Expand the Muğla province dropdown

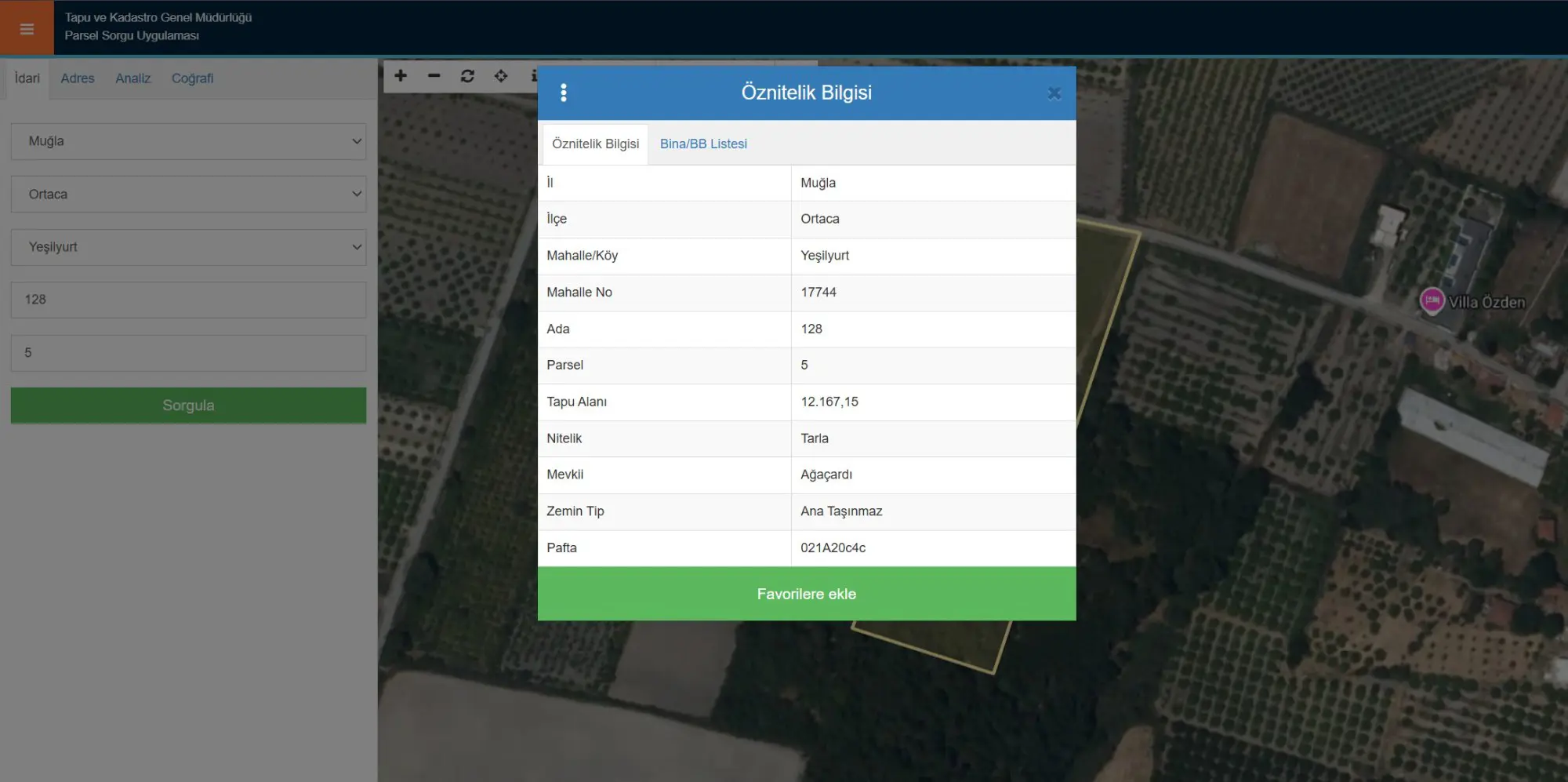tap(188, 141)
